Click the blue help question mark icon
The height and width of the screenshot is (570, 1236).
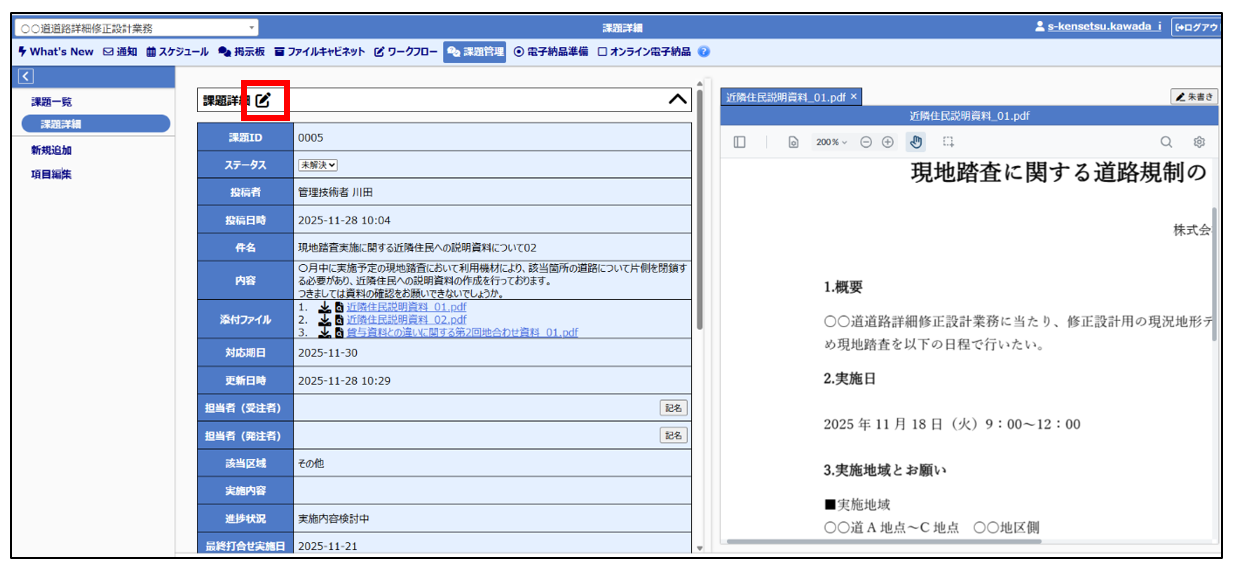click(704, 52)
